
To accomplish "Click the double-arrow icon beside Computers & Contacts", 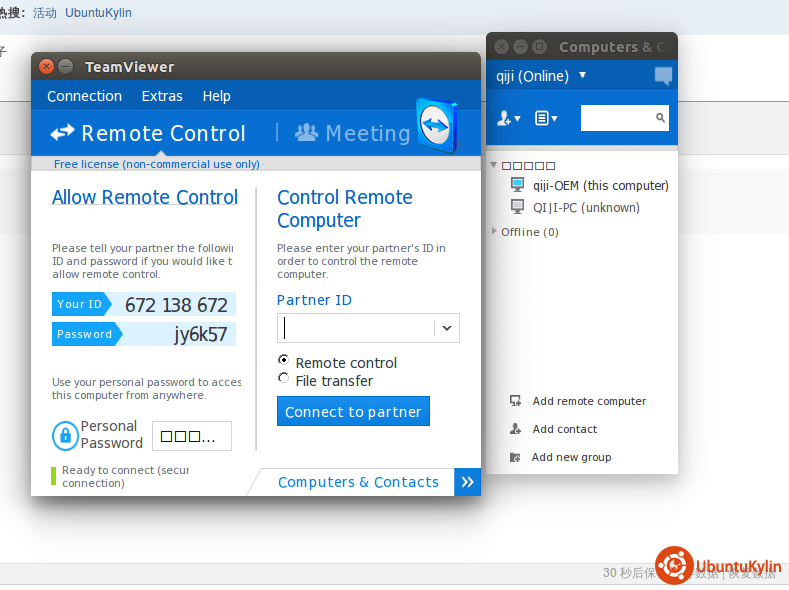I will (467, 482).
